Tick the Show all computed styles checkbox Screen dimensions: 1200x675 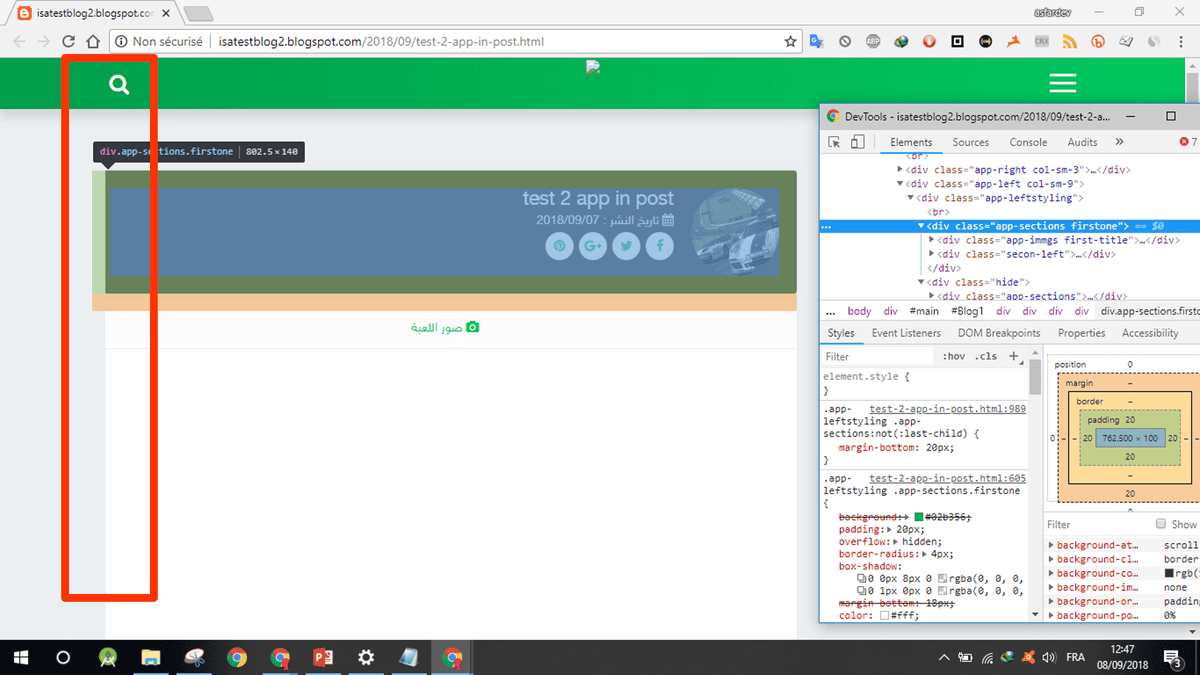coord(1161,524)
